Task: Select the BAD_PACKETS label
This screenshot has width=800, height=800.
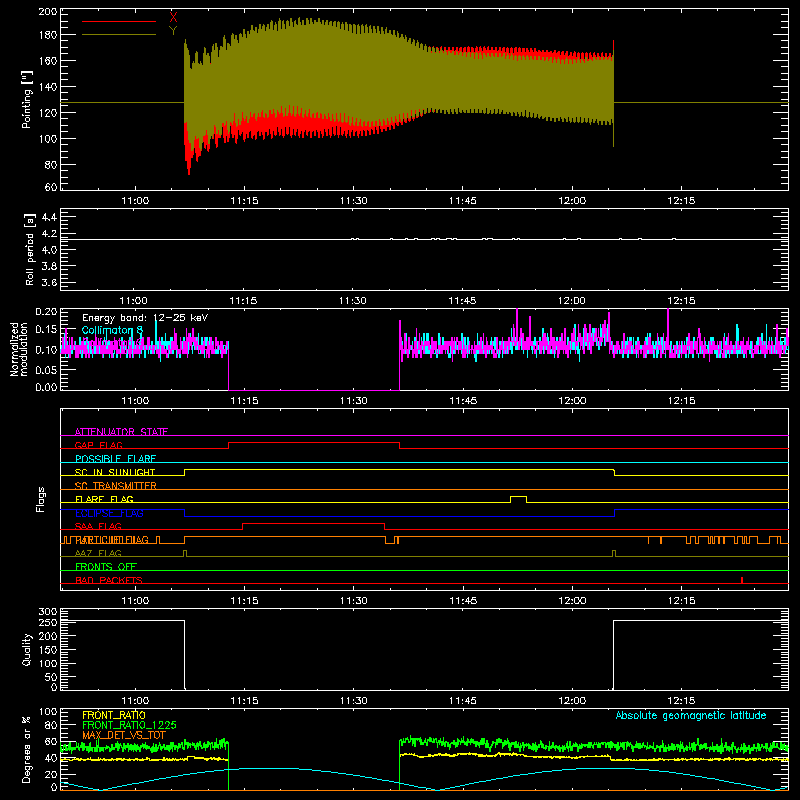Action: (x=109, y=580)
